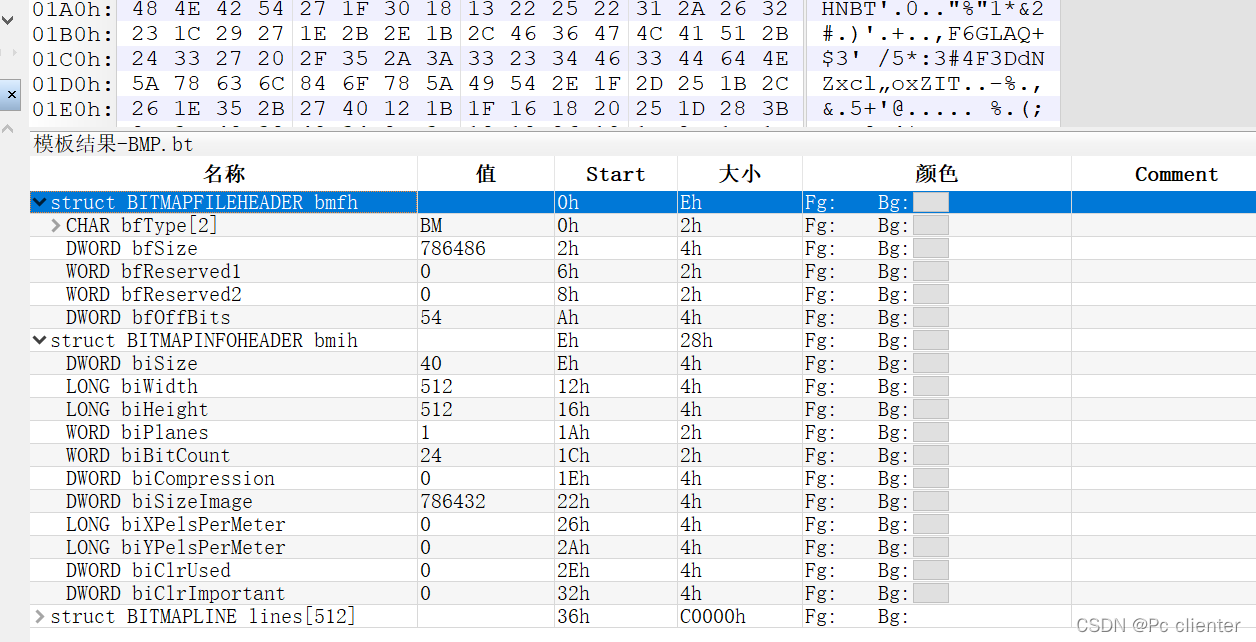Select the DWORD biClrImportant row

pos(643,593)
